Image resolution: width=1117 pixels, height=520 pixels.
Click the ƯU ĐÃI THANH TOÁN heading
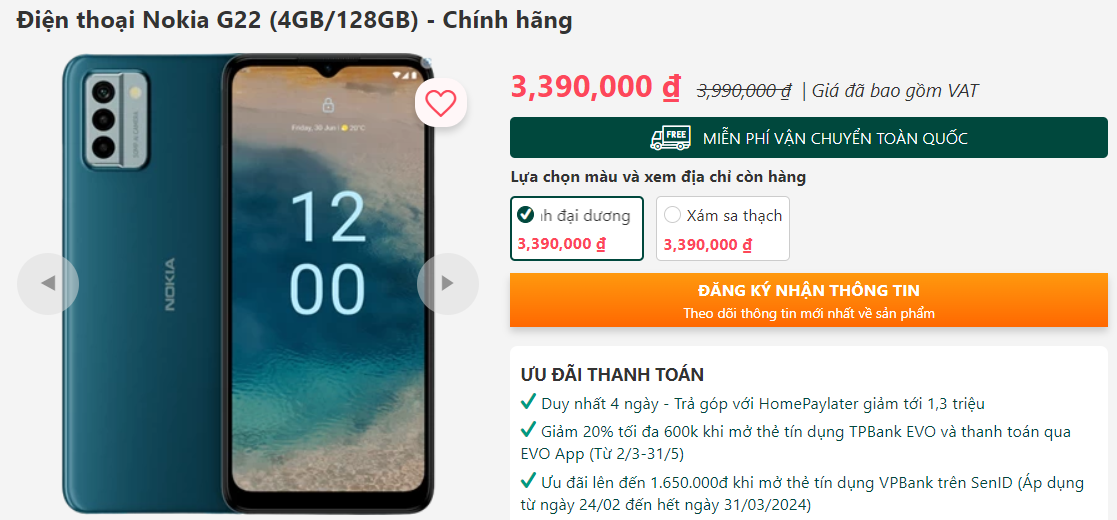[x=612, y=375]
